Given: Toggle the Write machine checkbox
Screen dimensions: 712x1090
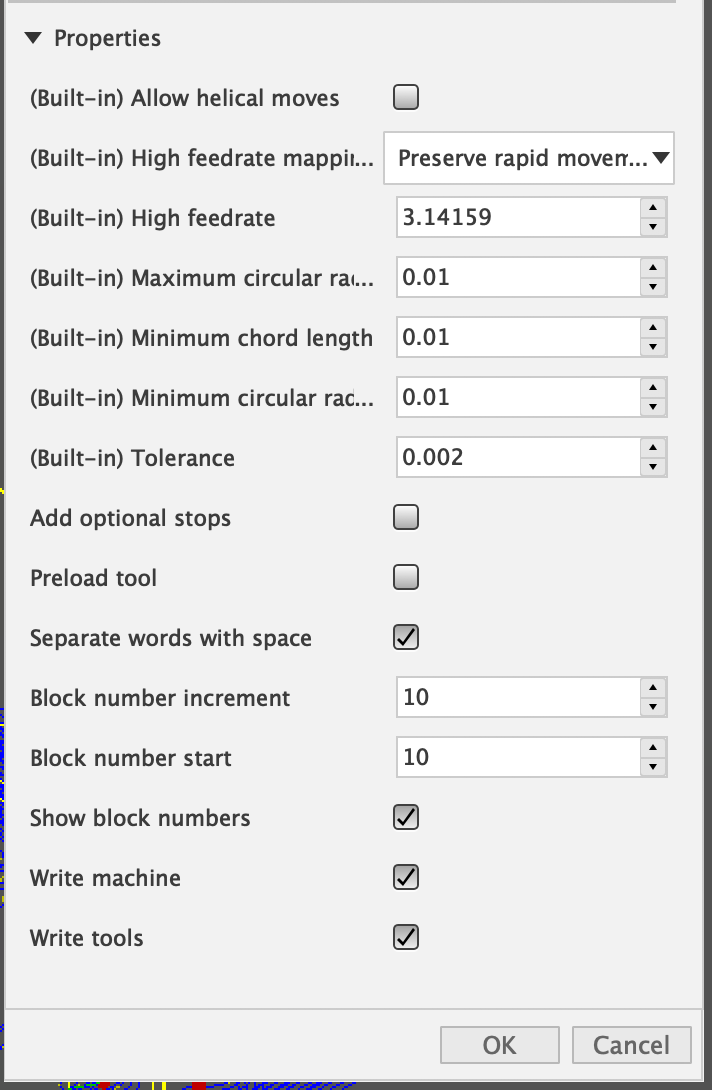Looking at the screenshot, I should (406, 877).
